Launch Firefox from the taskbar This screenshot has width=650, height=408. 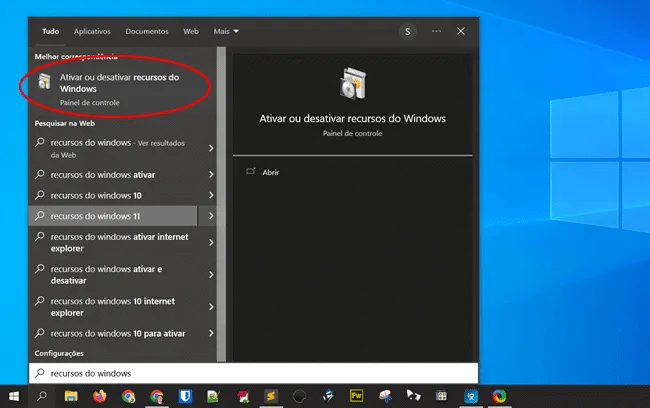click(x=99, y=396)
